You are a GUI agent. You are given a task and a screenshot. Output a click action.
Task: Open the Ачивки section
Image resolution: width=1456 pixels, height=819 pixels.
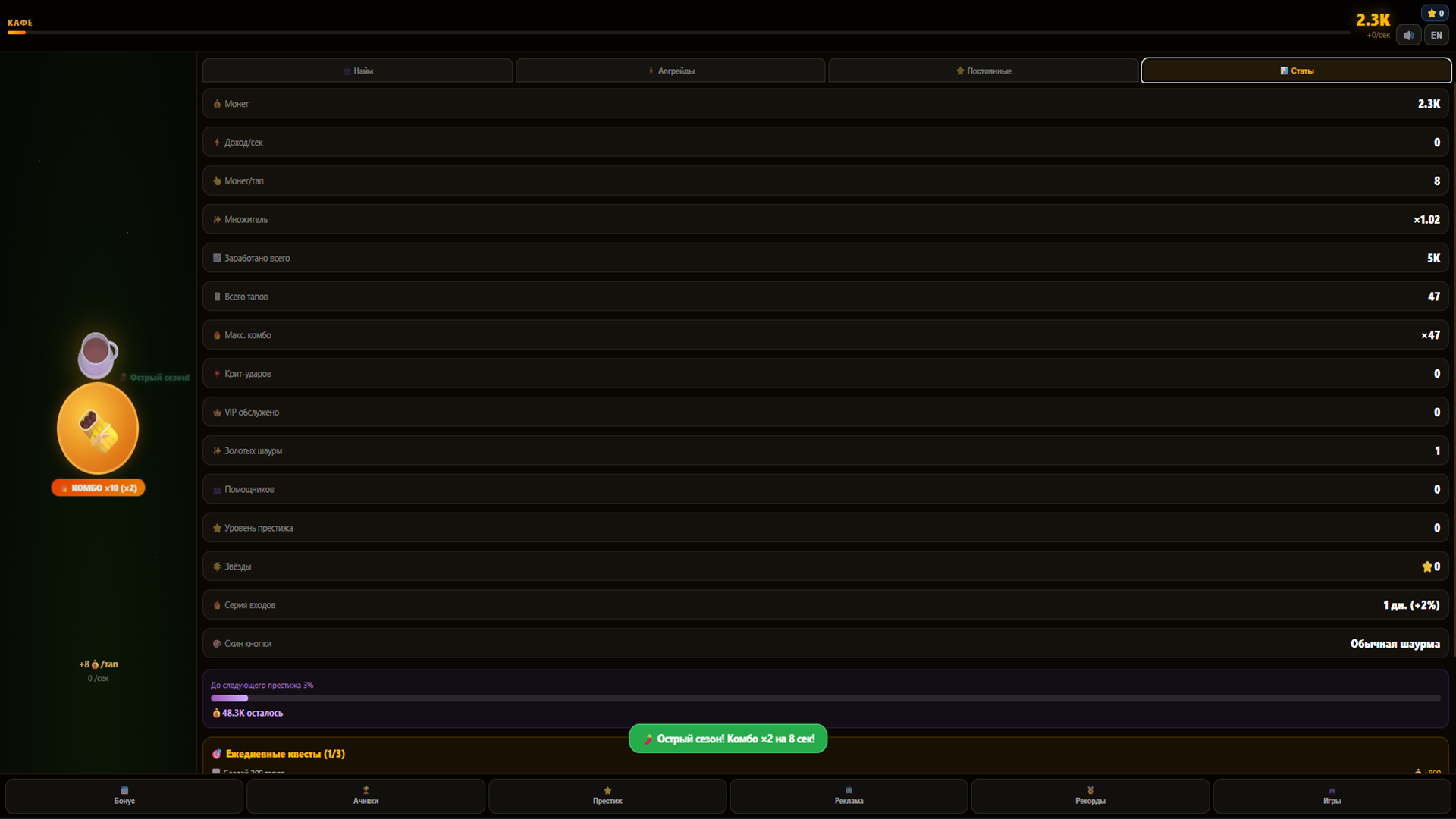point(366,795)
